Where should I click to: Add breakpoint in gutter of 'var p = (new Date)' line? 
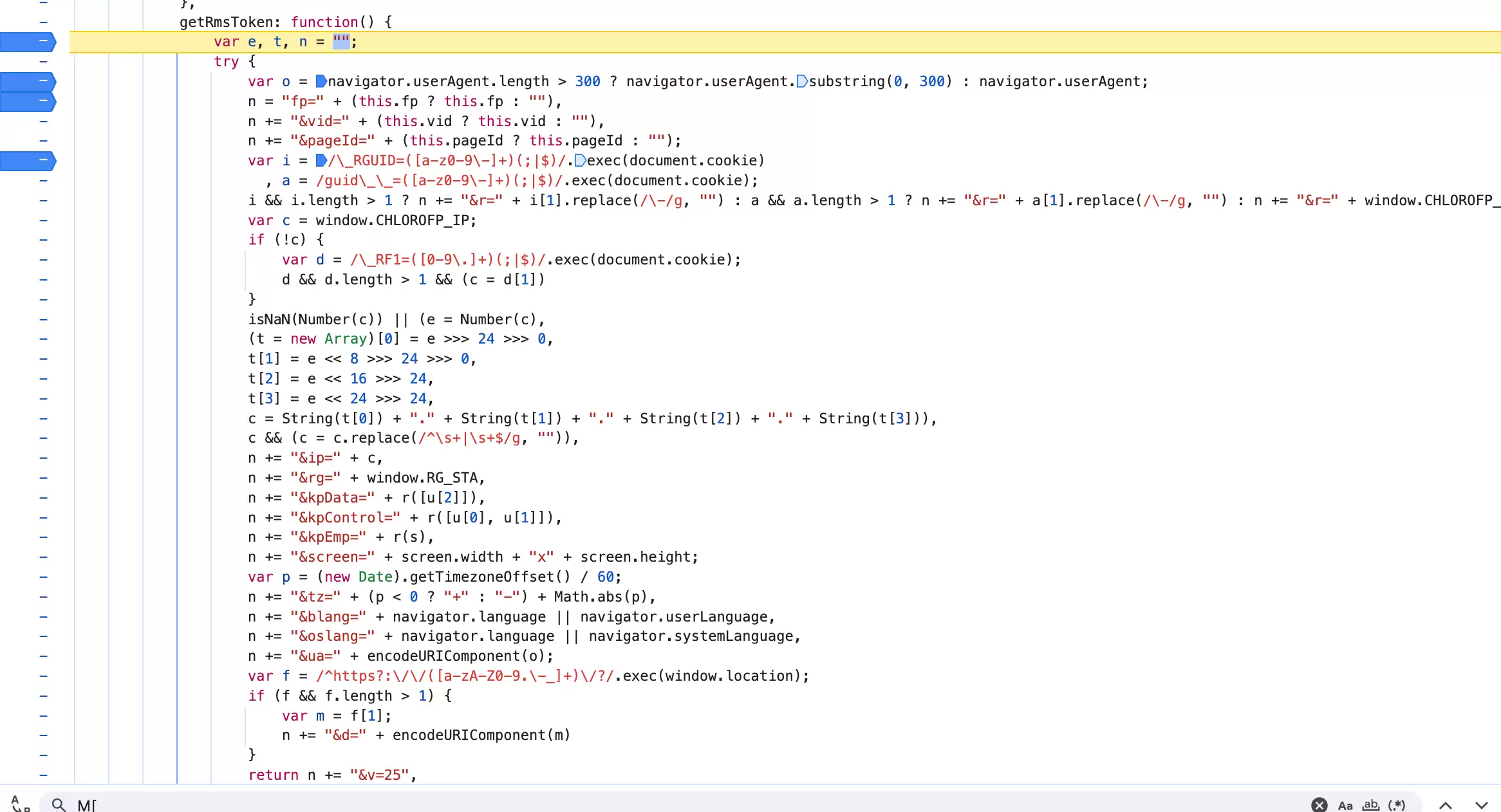click(43, 577)
